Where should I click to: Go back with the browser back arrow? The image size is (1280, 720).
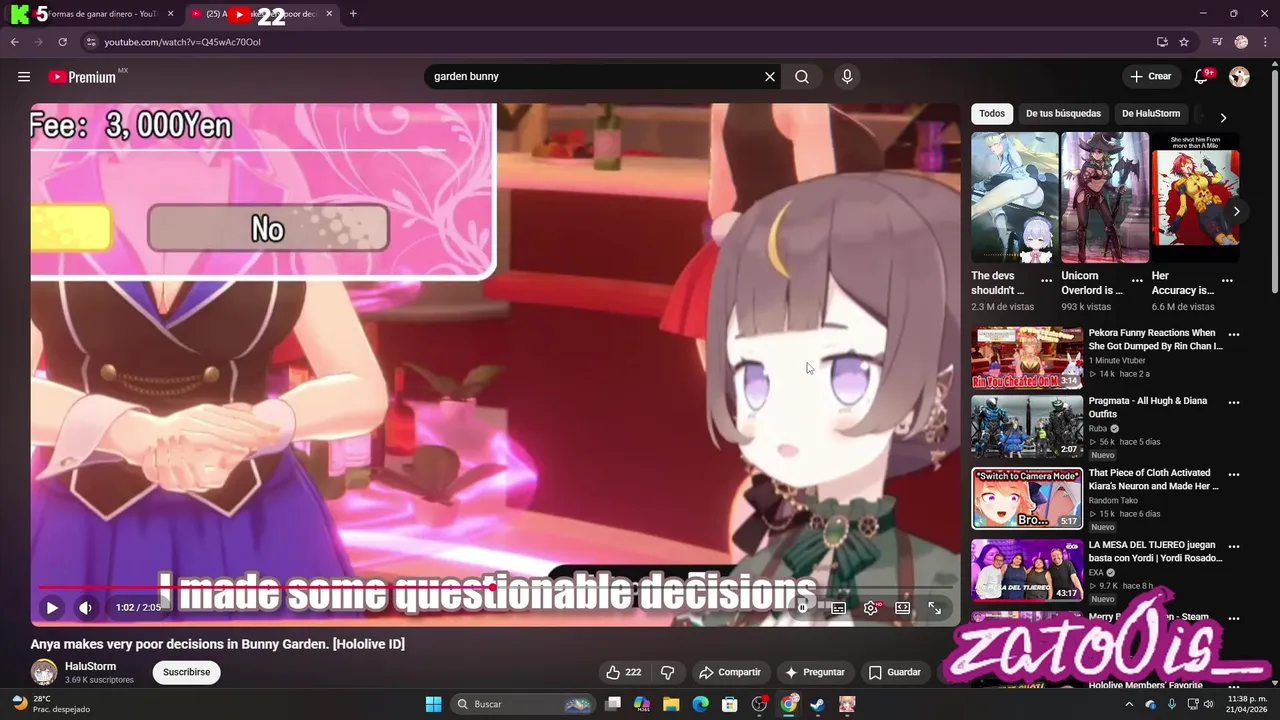14,42
